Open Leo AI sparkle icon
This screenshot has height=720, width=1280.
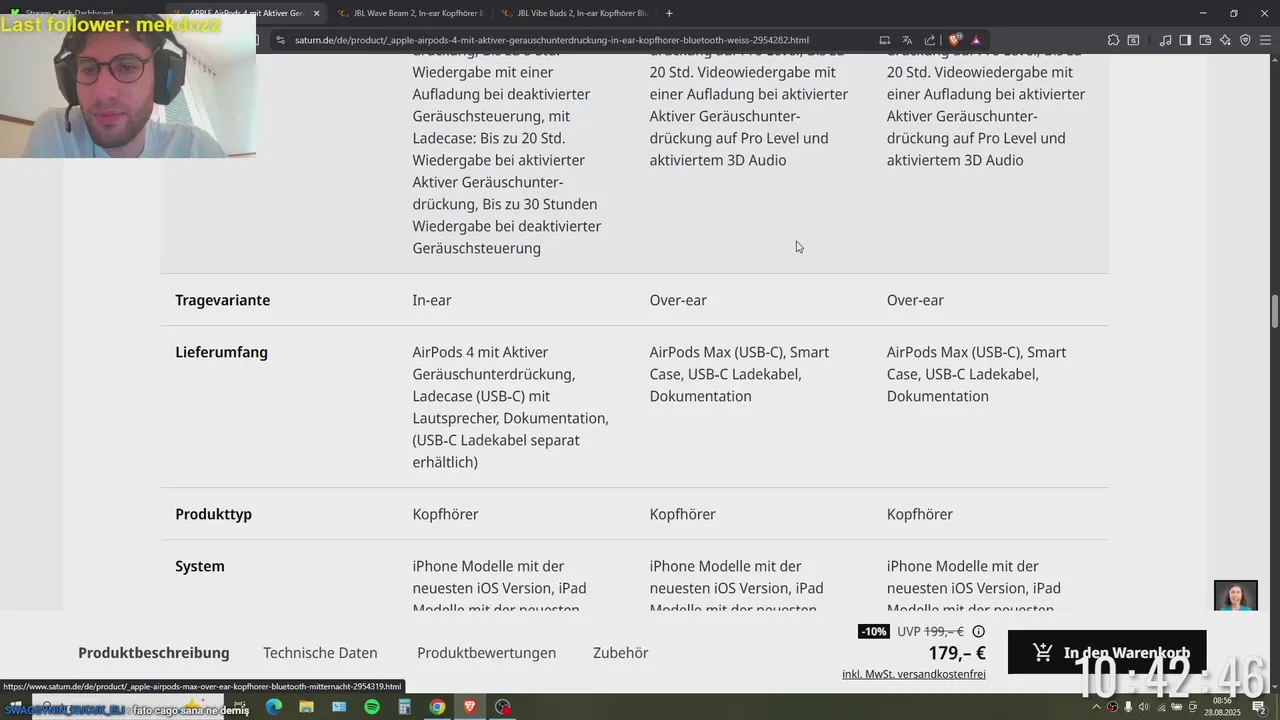[1225, 40]
